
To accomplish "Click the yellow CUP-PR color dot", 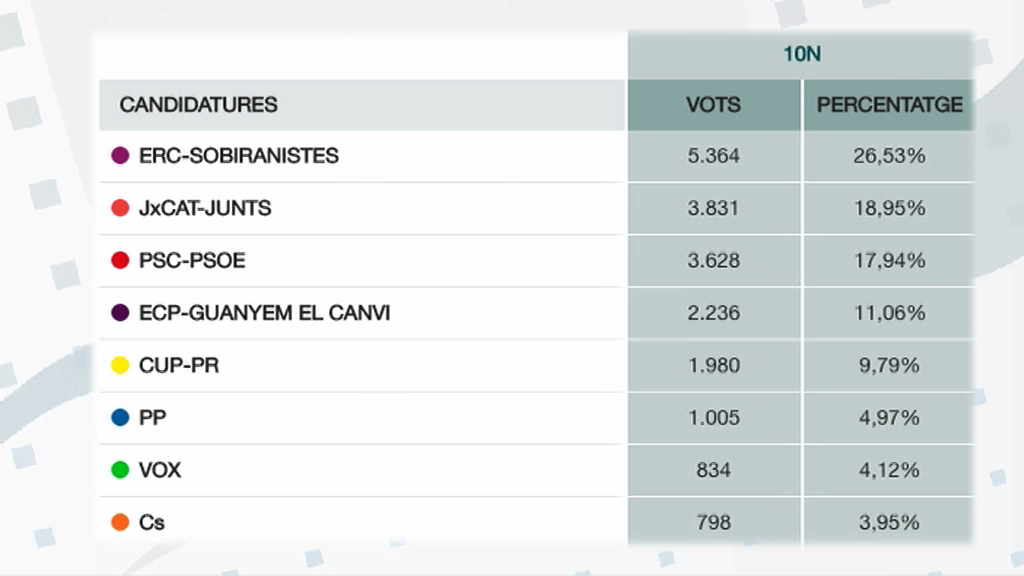I will (120, 365).
